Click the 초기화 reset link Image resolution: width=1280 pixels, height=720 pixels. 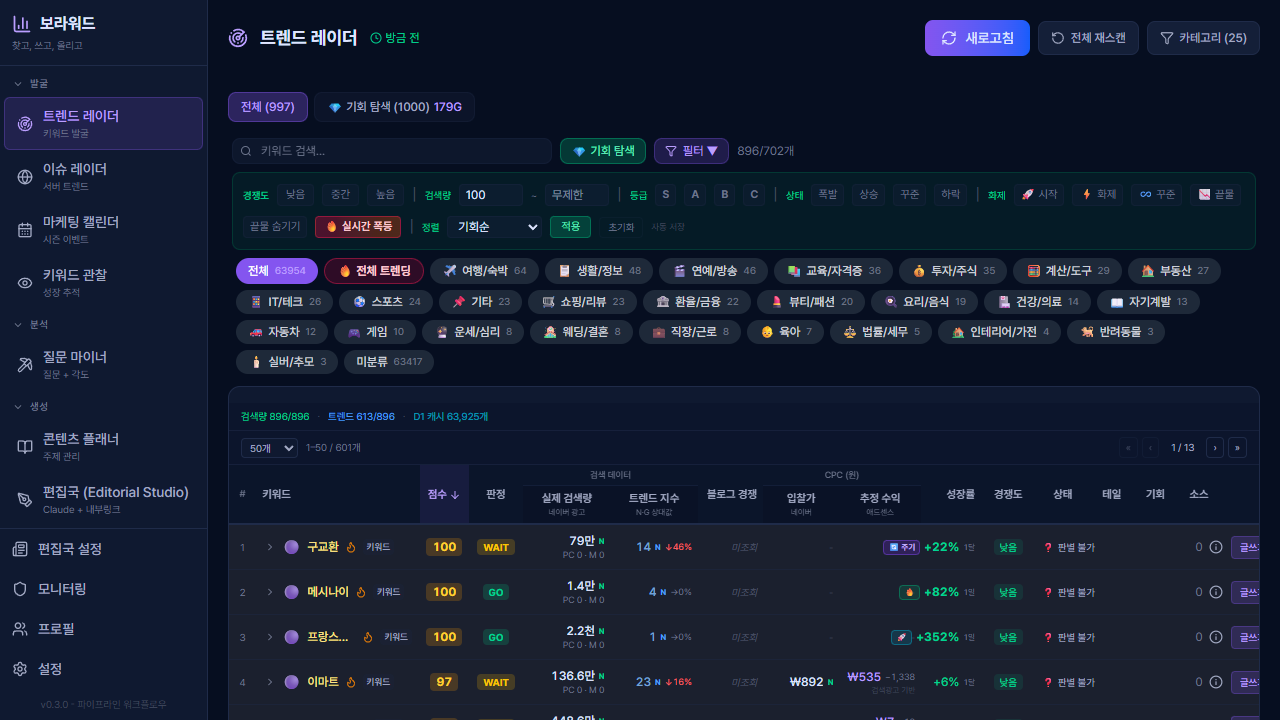(x=621, y=227)
